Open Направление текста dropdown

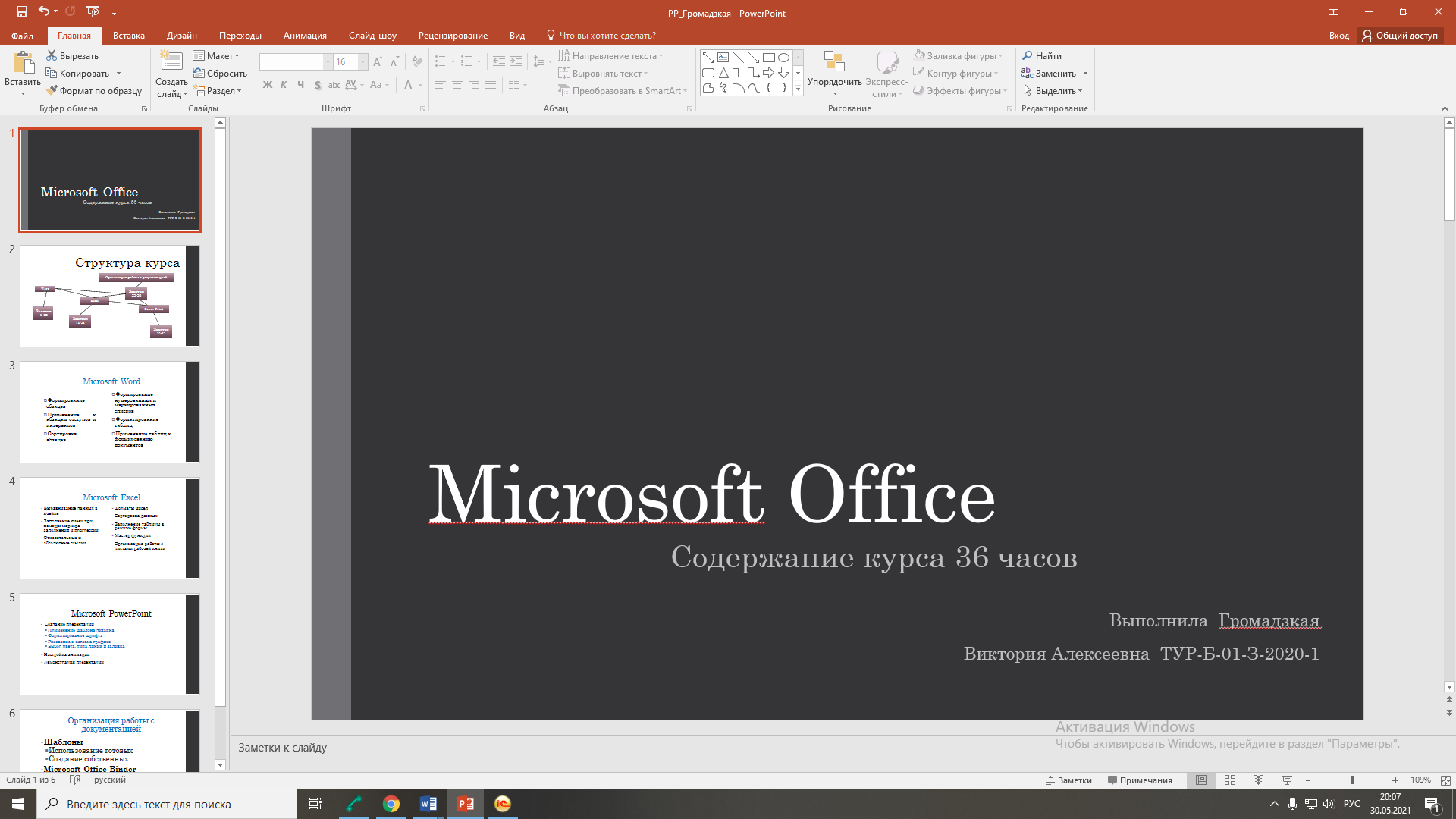point(610,55)
